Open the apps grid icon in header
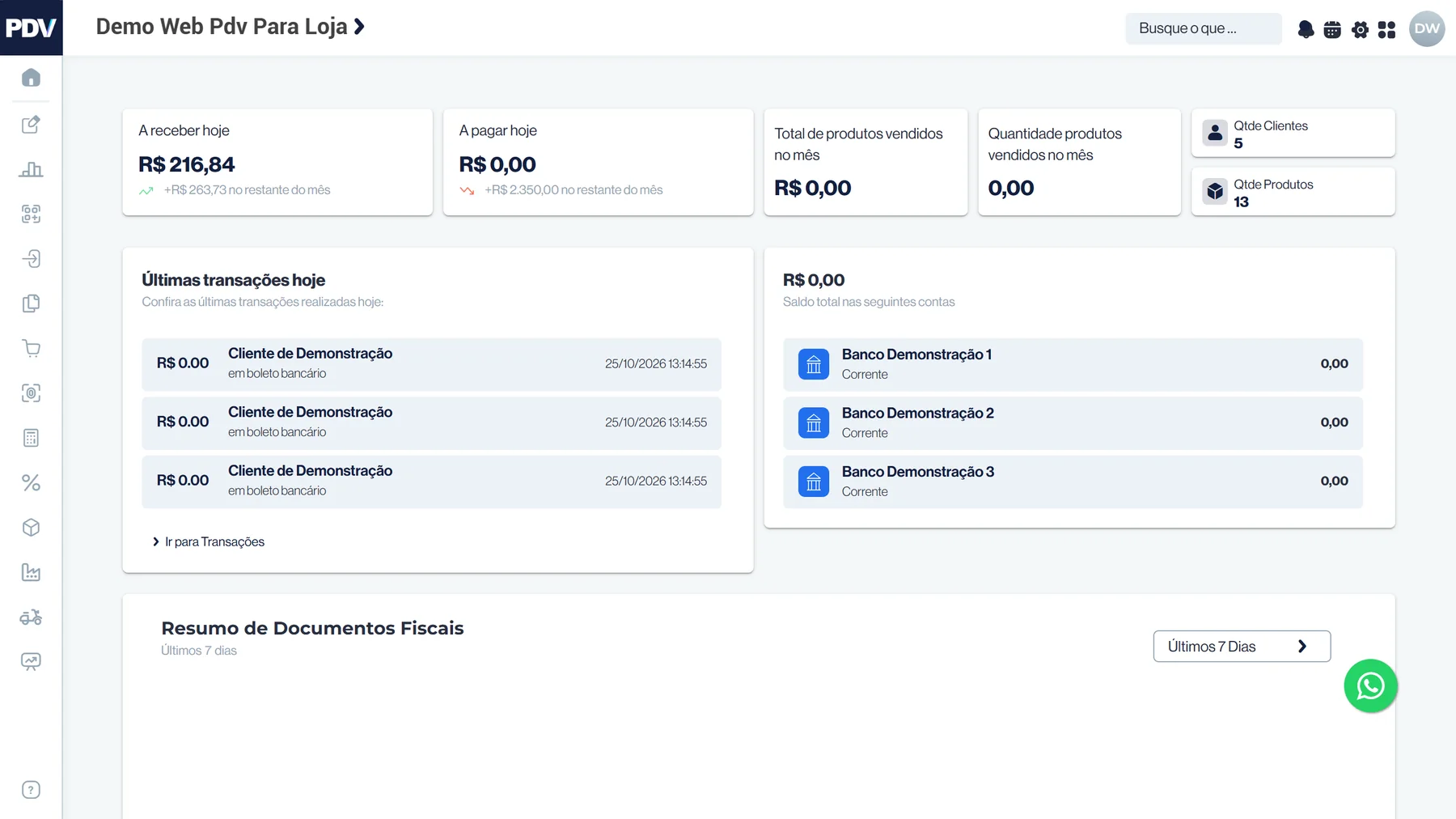 coord(1386,30)
